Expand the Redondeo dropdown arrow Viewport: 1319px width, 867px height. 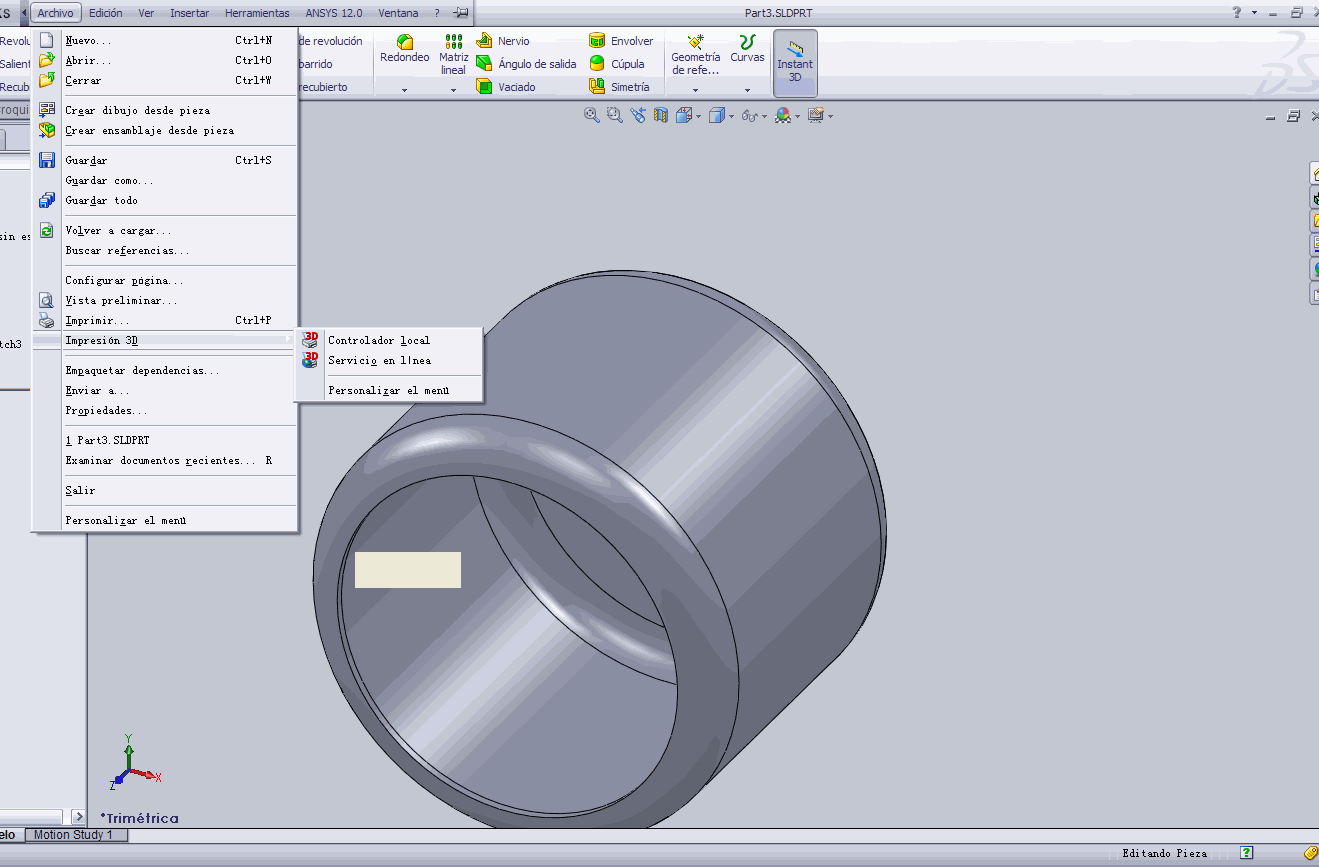(405, 90)
